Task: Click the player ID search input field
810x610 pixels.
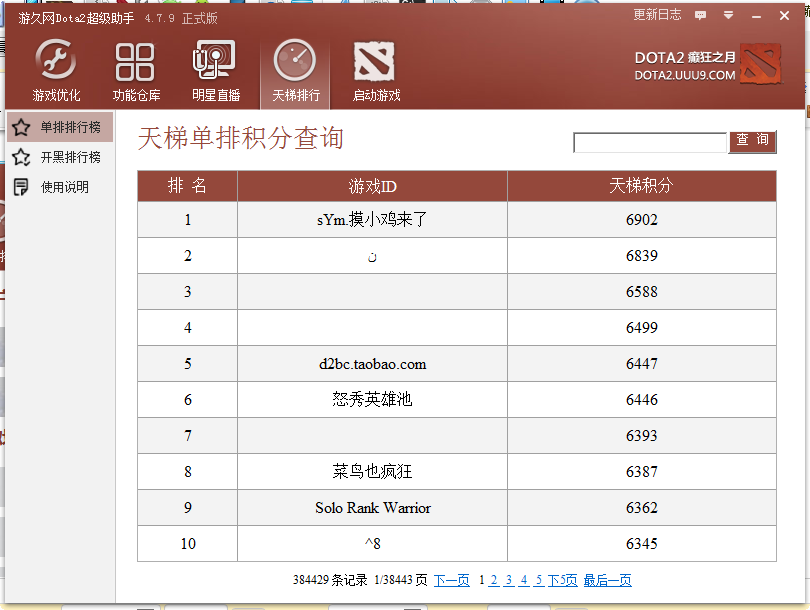Action: (x=649, y=142)
